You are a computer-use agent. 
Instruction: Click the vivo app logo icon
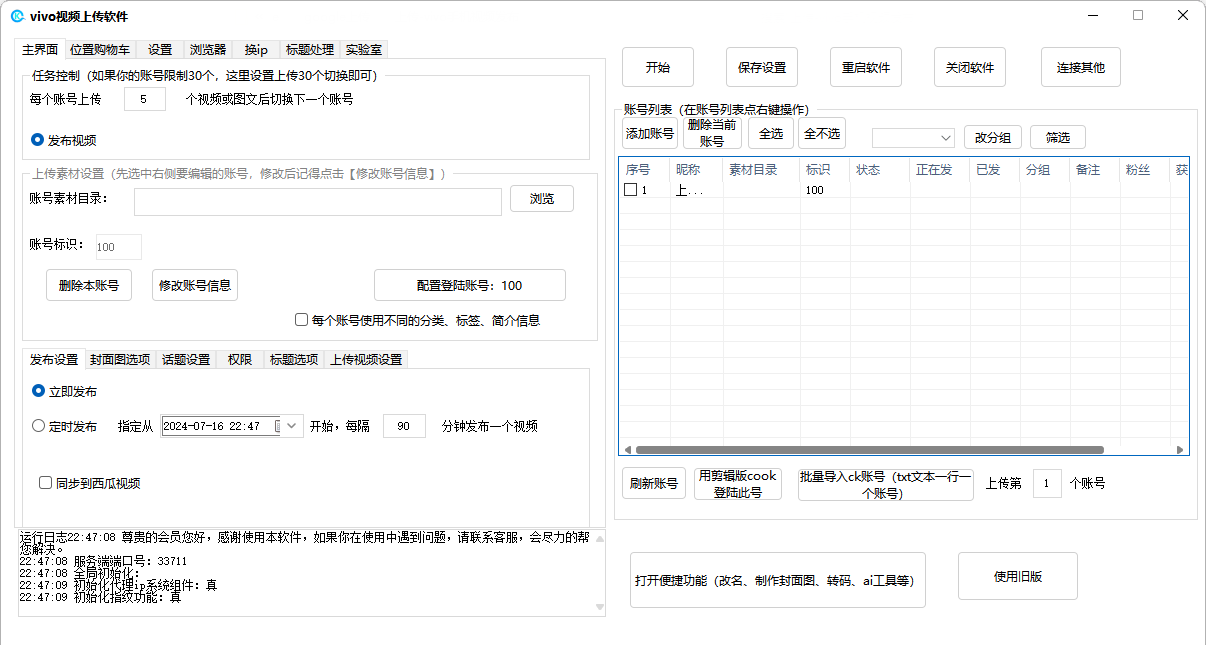point(17,16)
